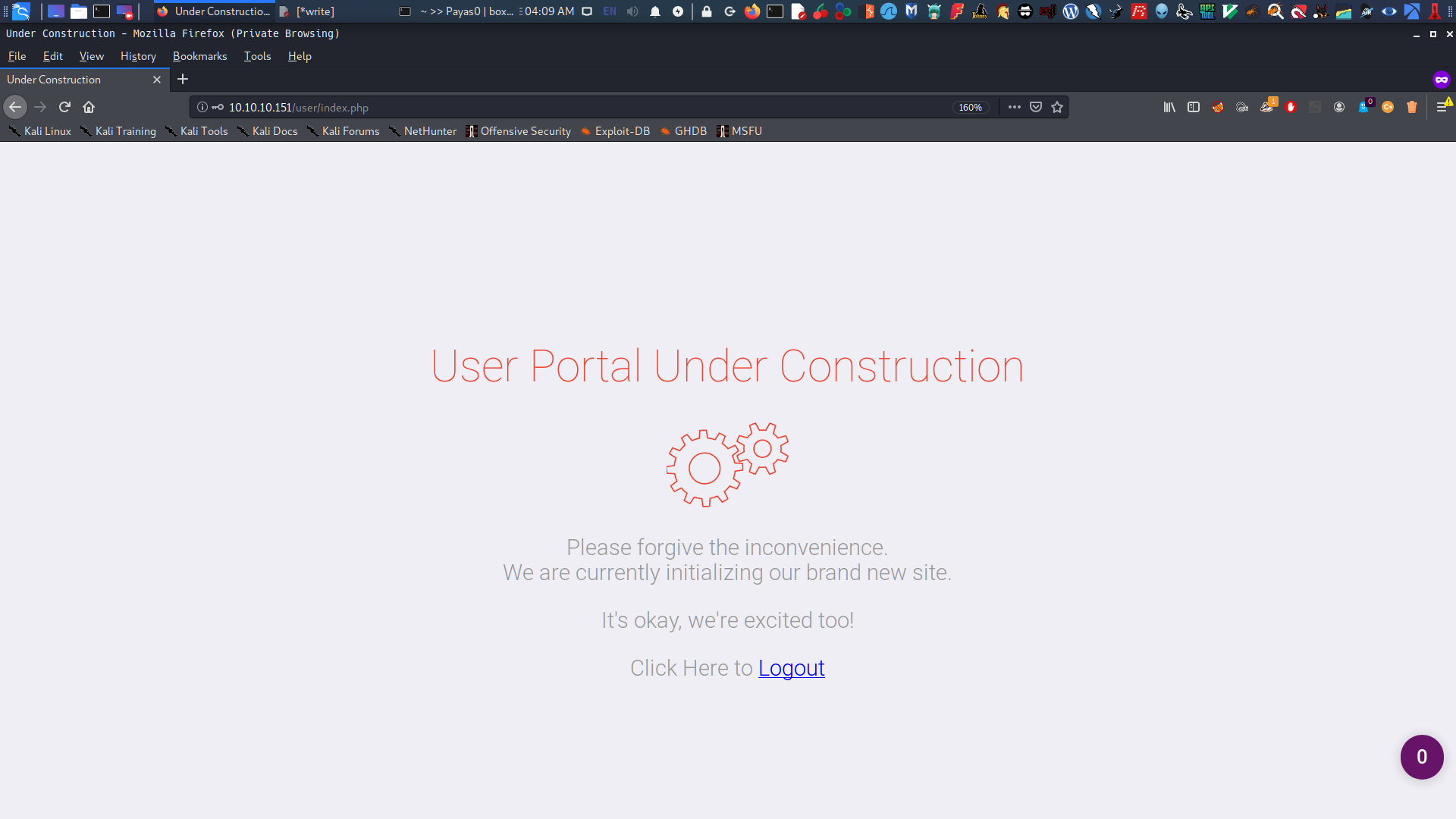Open the Kali Tools bookmark
The width and height of the screenshot is (1456, 819).
point(196,131)
